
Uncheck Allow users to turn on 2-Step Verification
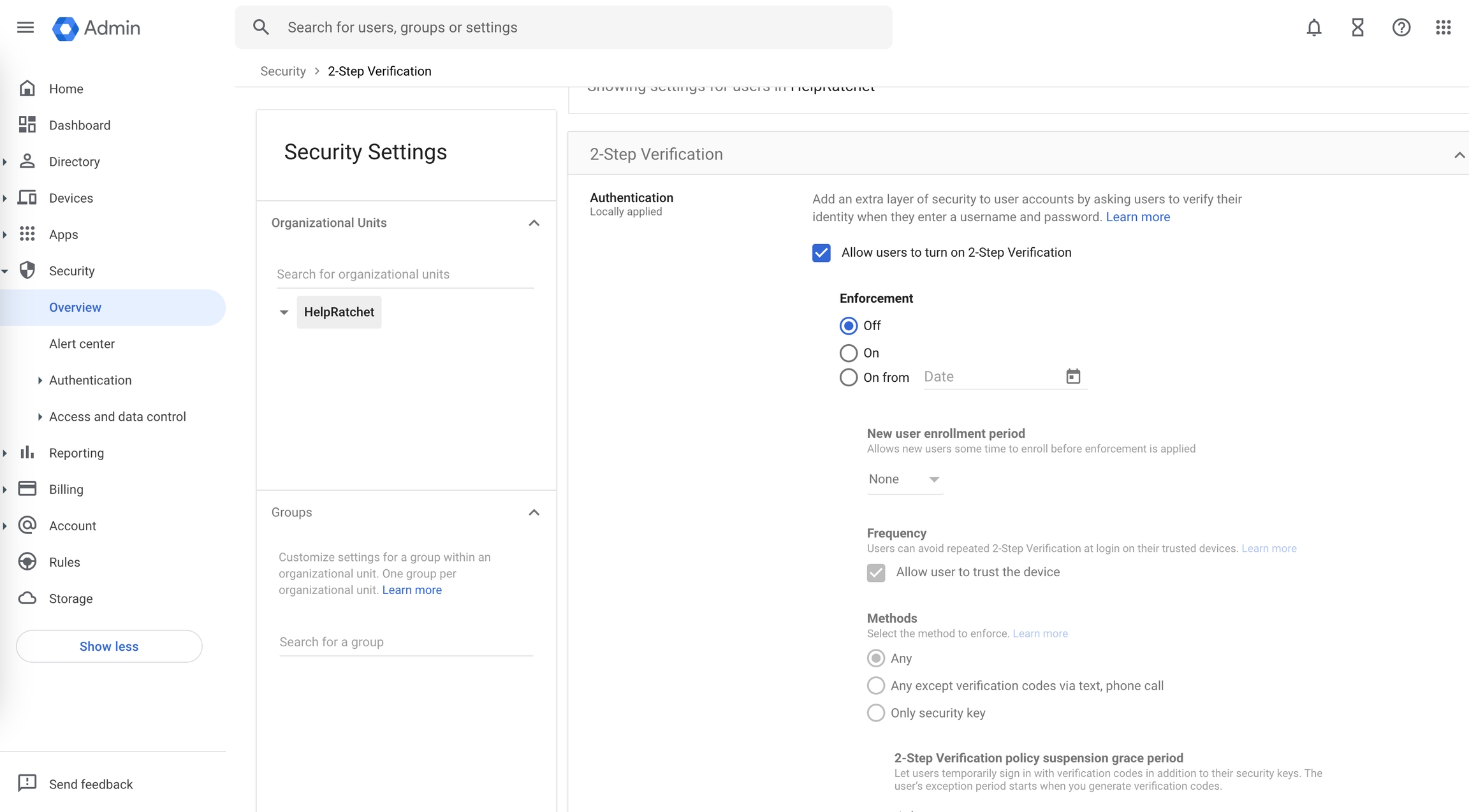tap(821, 253)
